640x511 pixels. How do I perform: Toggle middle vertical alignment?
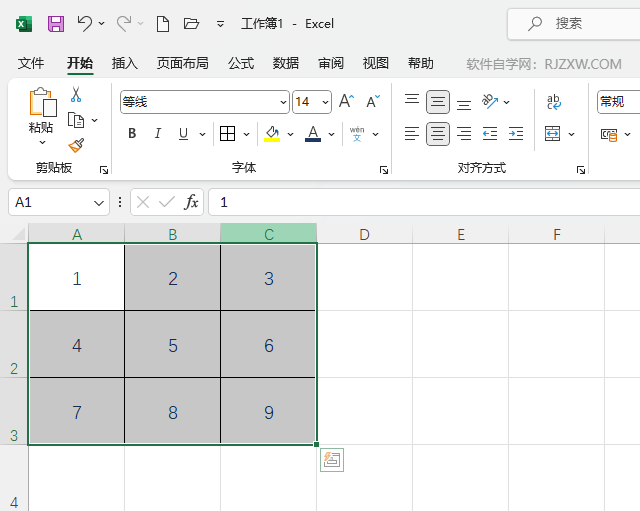(x=438, y=102)
